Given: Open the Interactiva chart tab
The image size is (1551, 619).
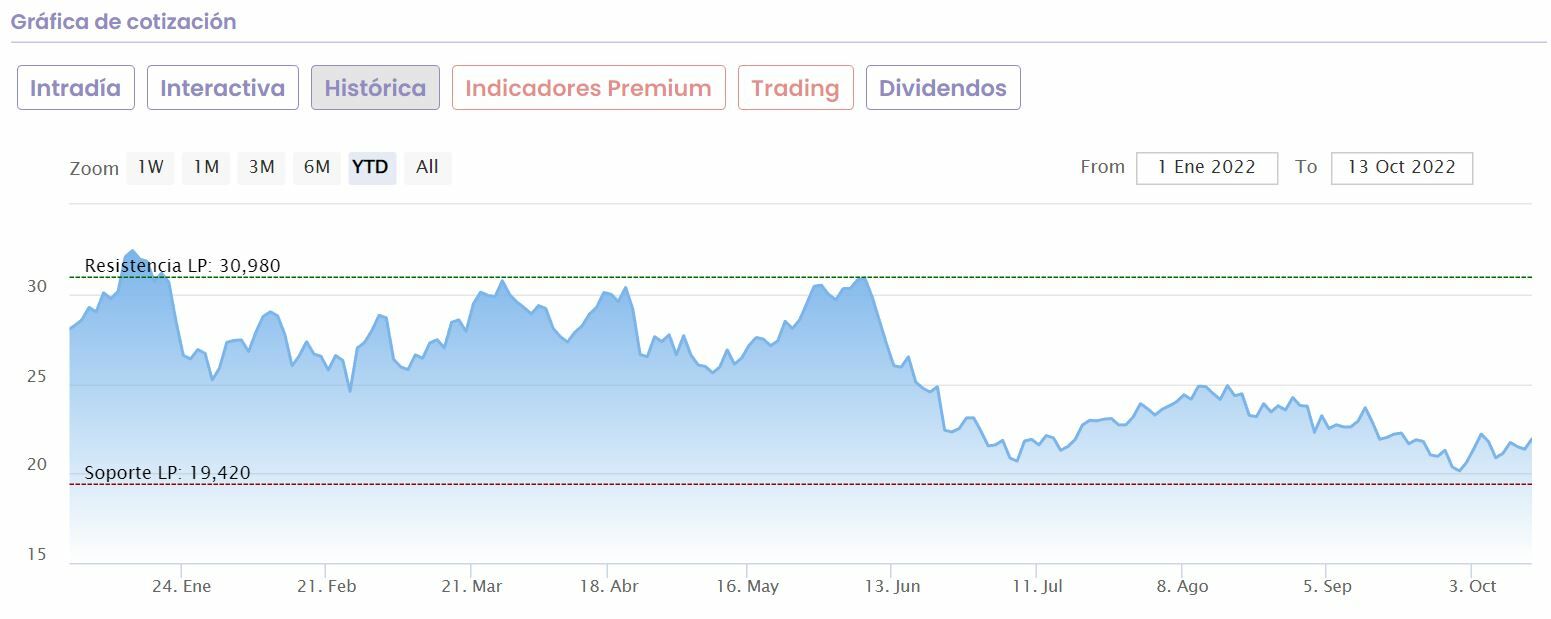Looking at the screenshot, I should tap(222, 88).
